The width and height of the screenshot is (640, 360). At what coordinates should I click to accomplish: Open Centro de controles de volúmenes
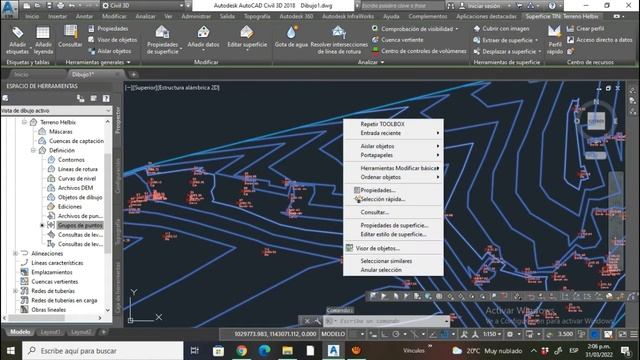pyautogui.click(x=419, y=51)
